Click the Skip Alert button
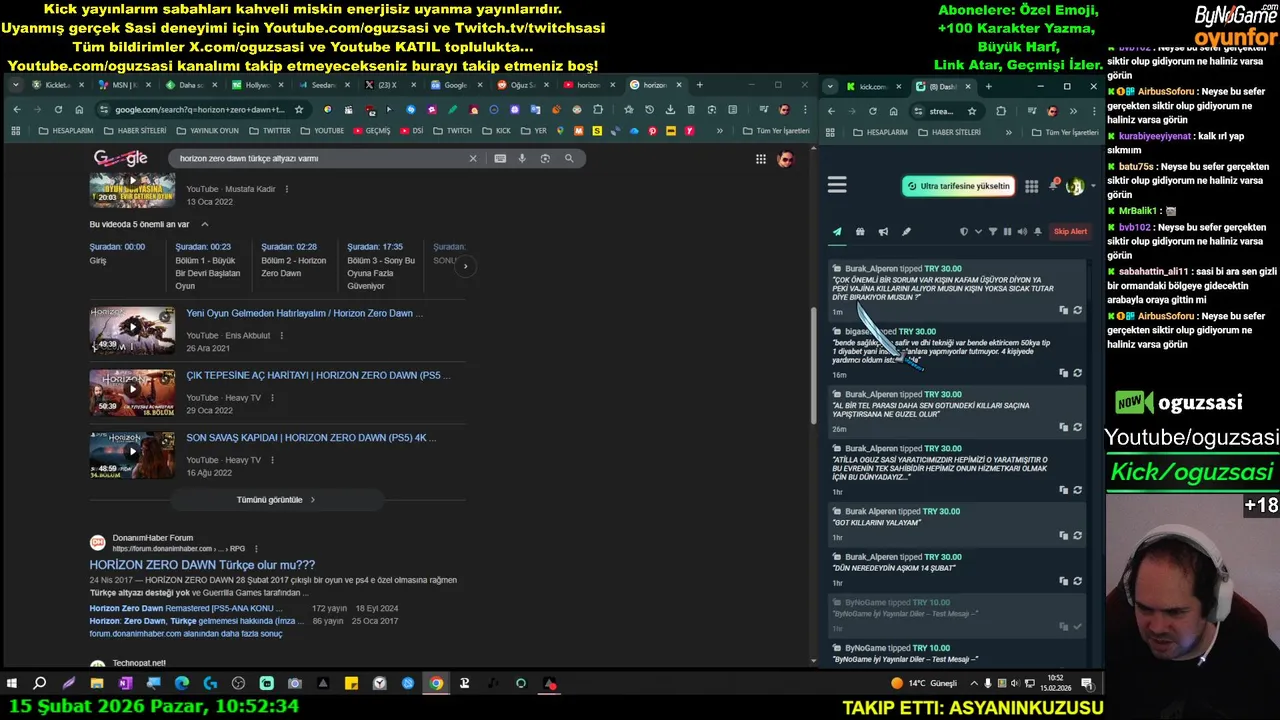Viewport: 1280px width, 720px height. pos(1070,232)
